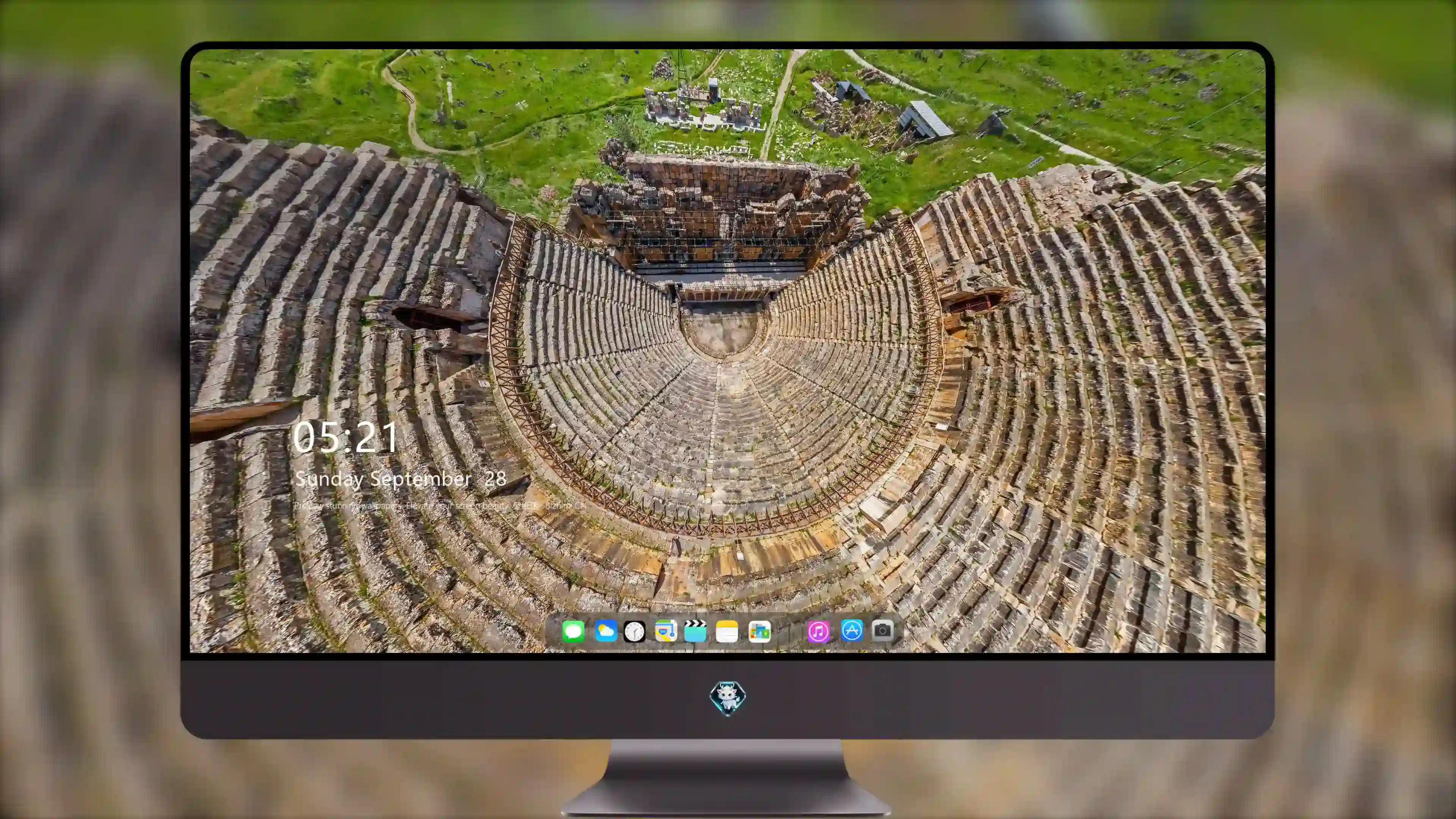The height and width of the screenshot is (819, 1456).
Task: Click the 05:21 clock display
Action: [345, 438]
